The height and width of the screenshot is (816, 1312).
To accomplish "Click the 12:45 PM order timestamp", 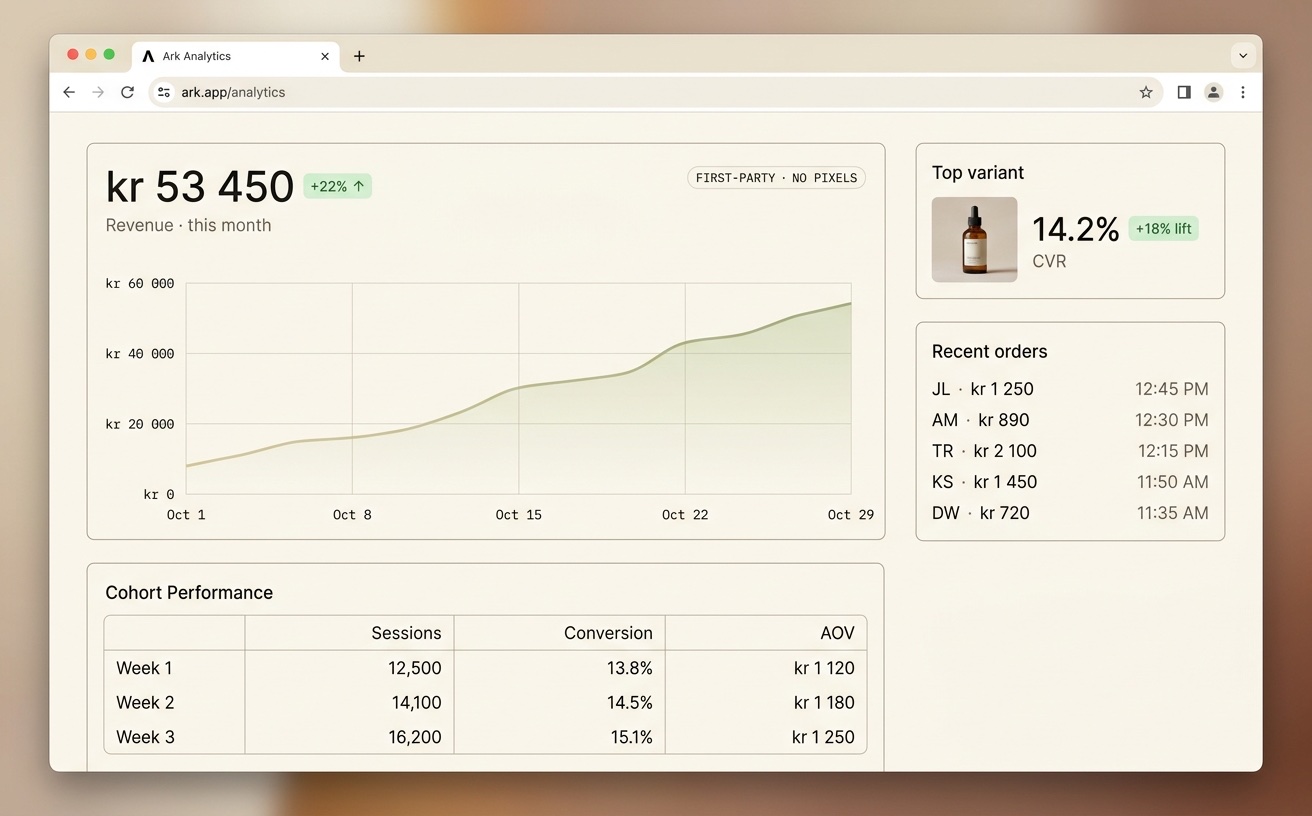I will (1171, 389).
